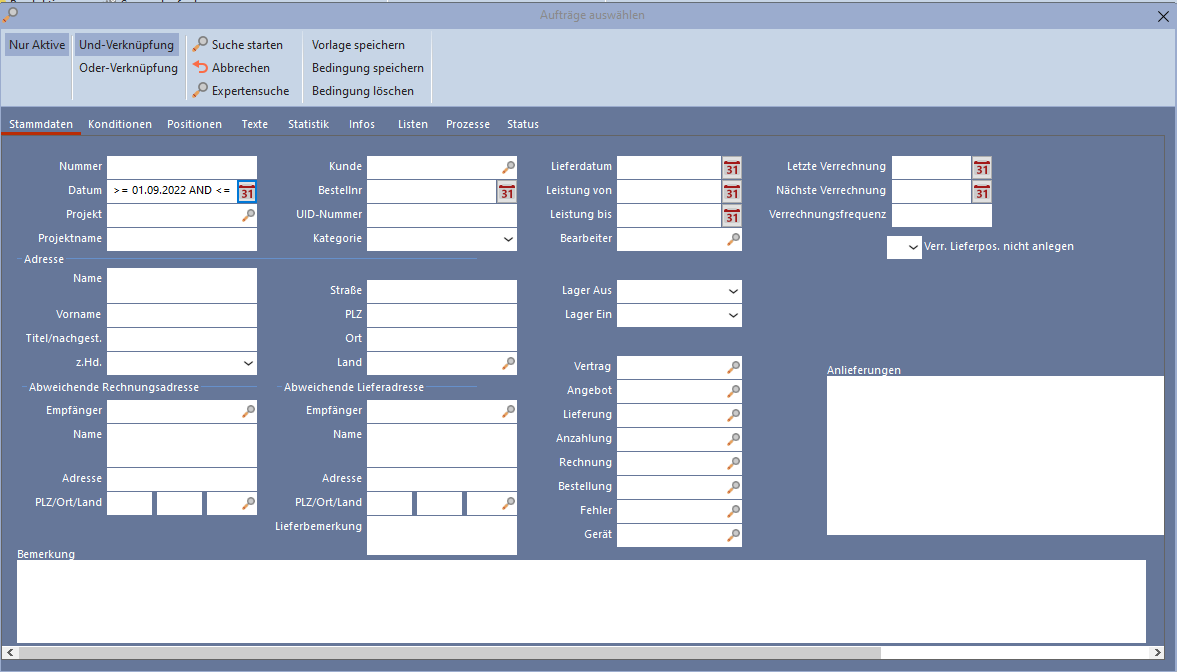The width and height of the screenshot is (1177, 672).
Task: Click Vorlage speichern
Action: point(358,45)
